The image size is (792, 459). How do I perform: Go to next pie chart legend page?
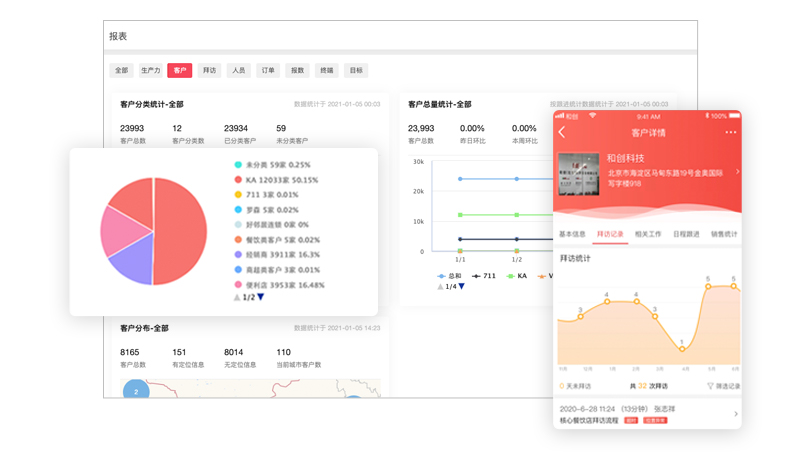(x=261, y=298)
